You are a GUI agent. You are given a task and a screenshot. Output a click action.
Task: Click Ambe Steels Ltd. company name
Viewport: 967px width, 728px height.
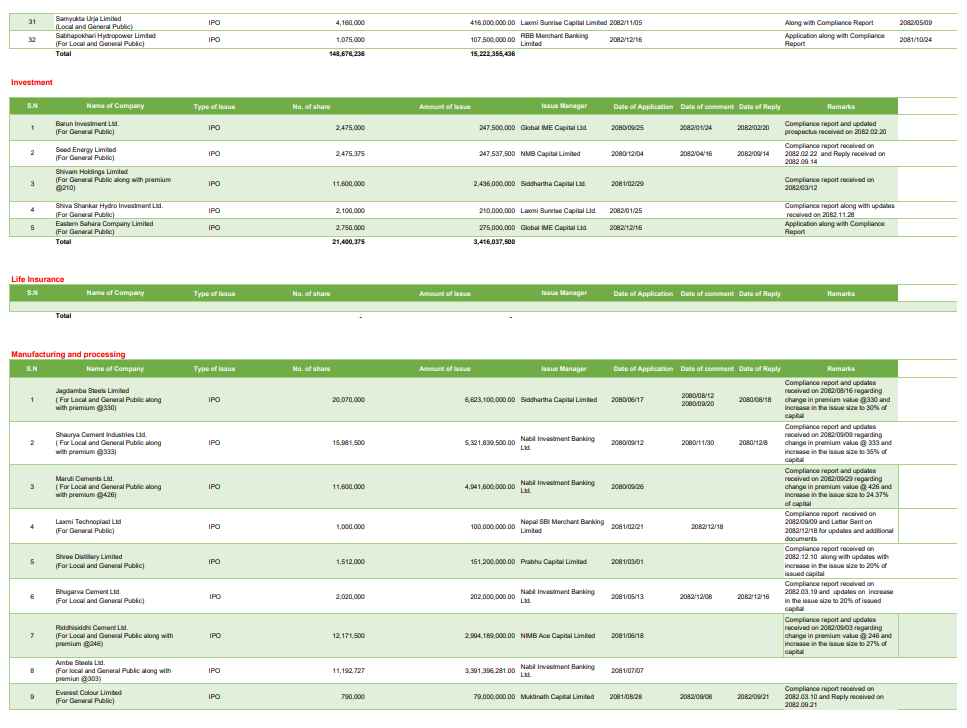point(80,662)
